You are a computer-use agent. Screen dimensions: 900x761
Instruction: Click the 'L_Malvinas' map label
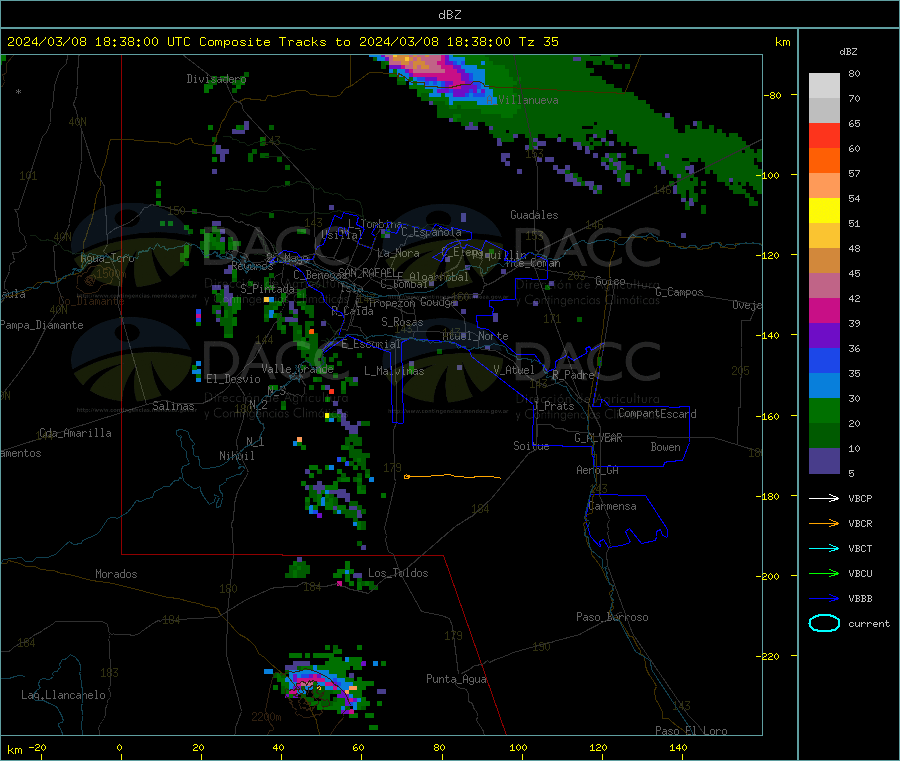pos(394,371)
